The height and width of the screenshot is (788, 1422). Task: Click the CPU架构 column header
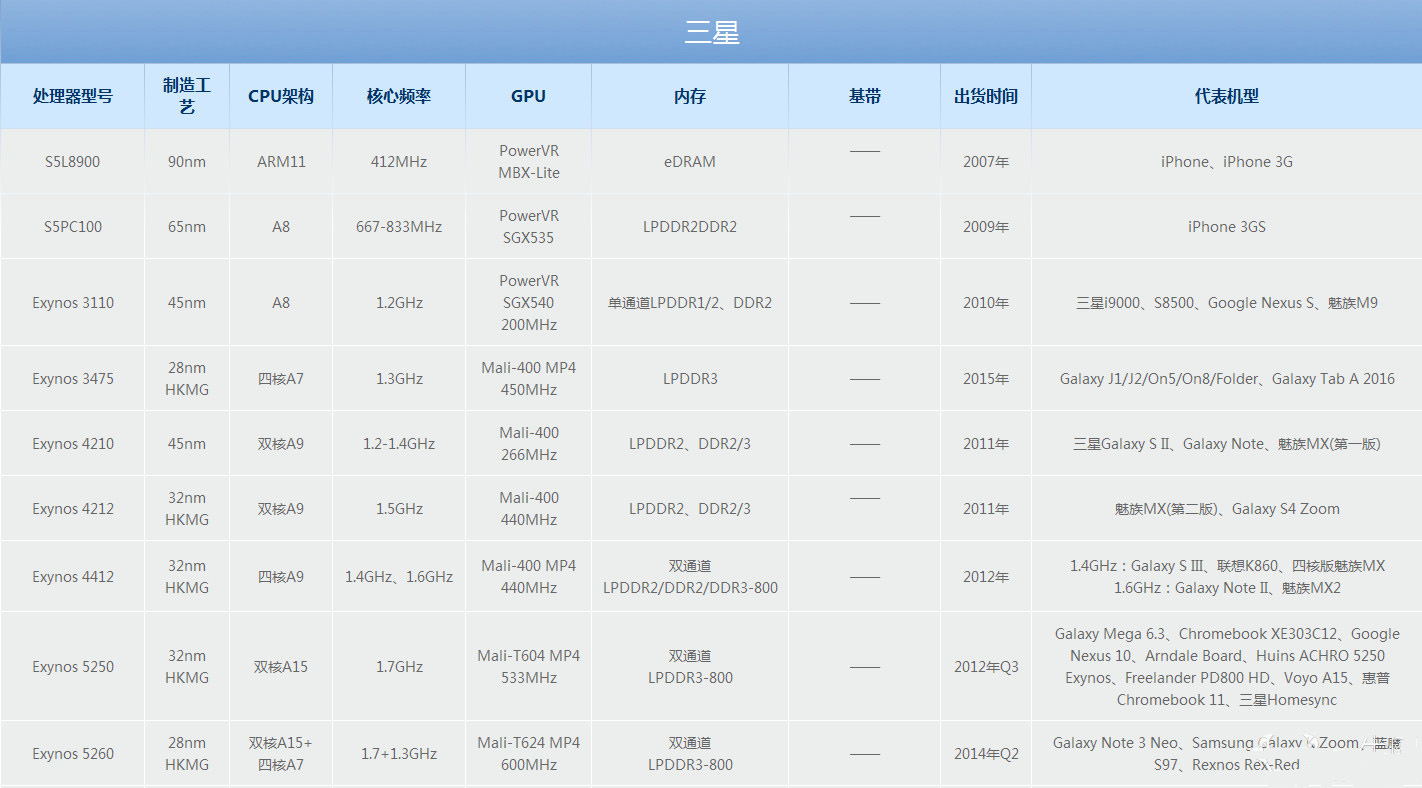click(281, 96)
